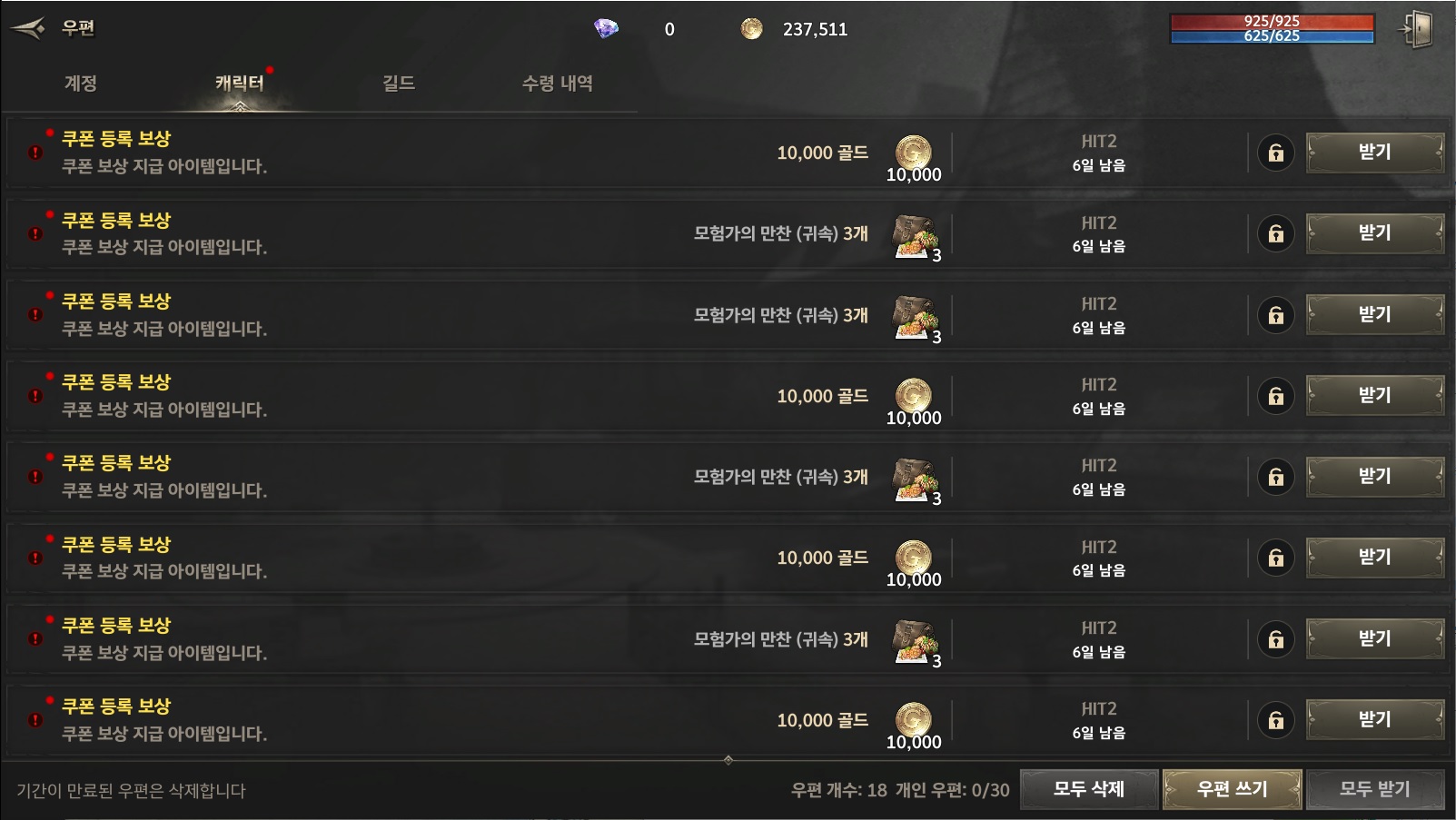Screen dimensions: 1456x820
Task: Click the 모두 받기 button
Action: 1374,789
